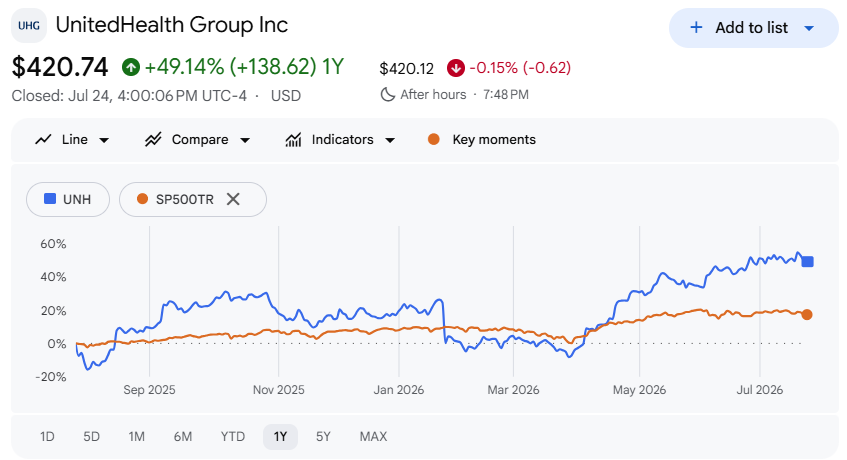Toggle the SP500TR series chip
This screenshot has height=460, width=847.
point(176,199)
